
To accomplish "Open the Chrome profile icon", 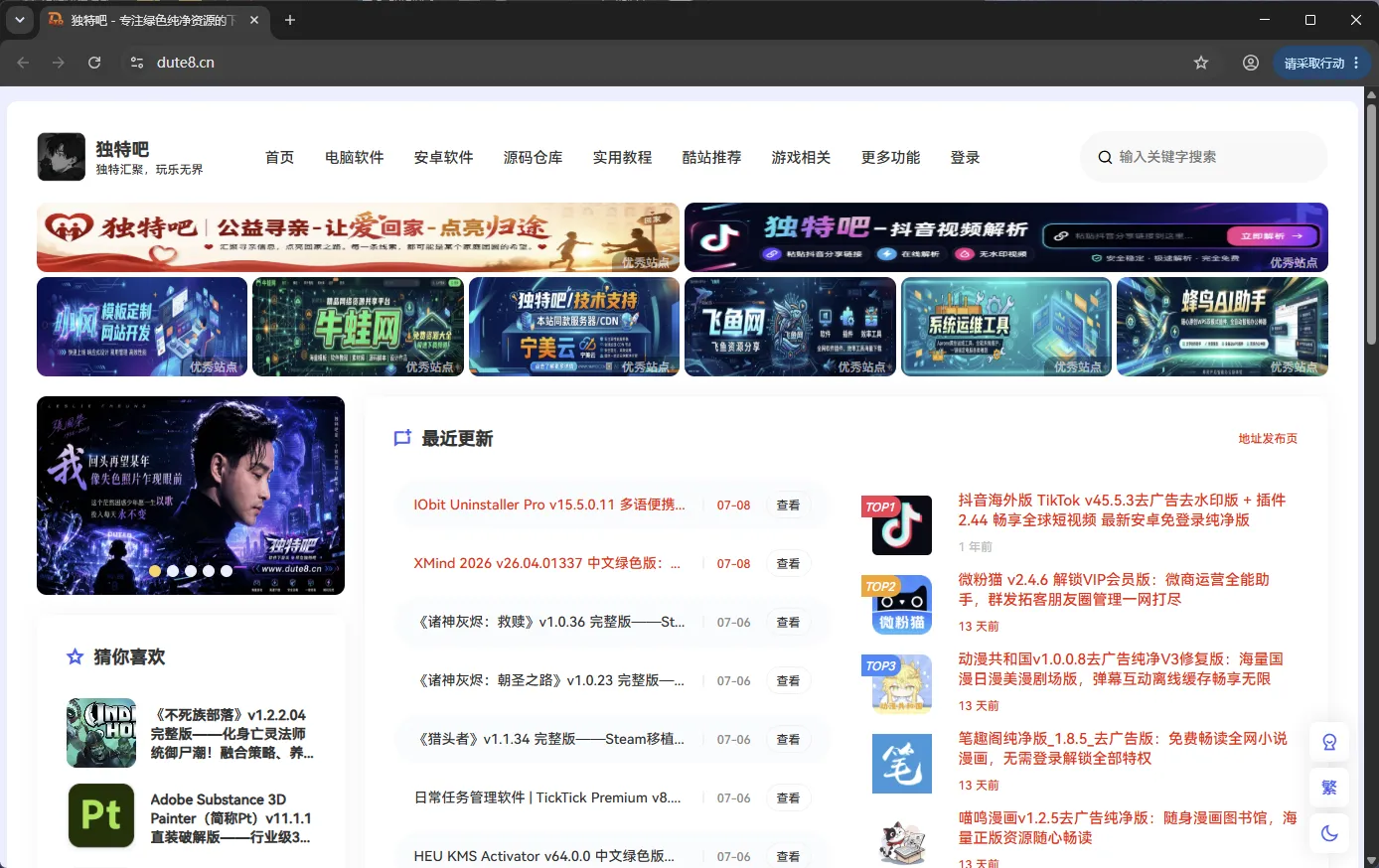I will pyautogui.click(x=1251, y=63).
